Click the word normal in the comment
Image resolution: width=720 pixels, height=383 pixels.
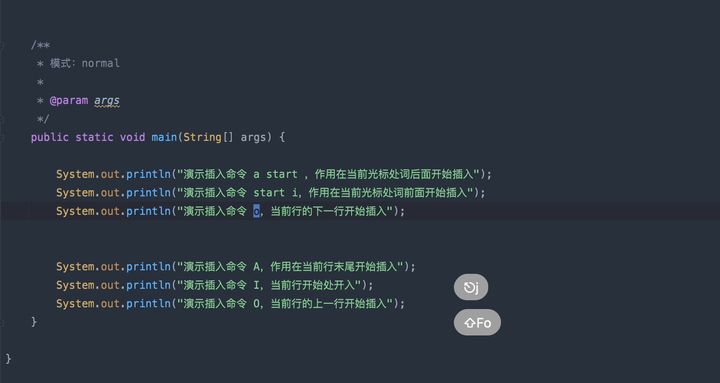(101, 63)
